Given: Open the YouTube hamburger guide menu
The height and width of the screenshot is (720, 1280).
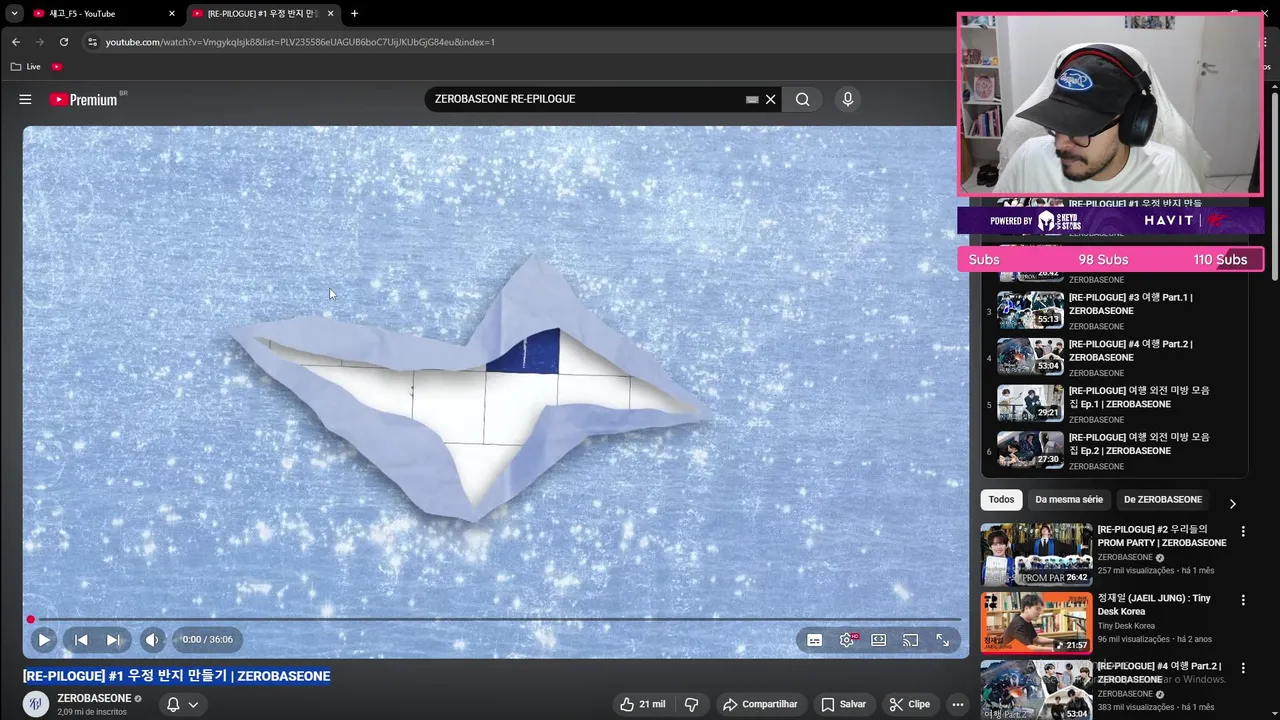Looking at the screenshot, I should (x=25, y=99).
